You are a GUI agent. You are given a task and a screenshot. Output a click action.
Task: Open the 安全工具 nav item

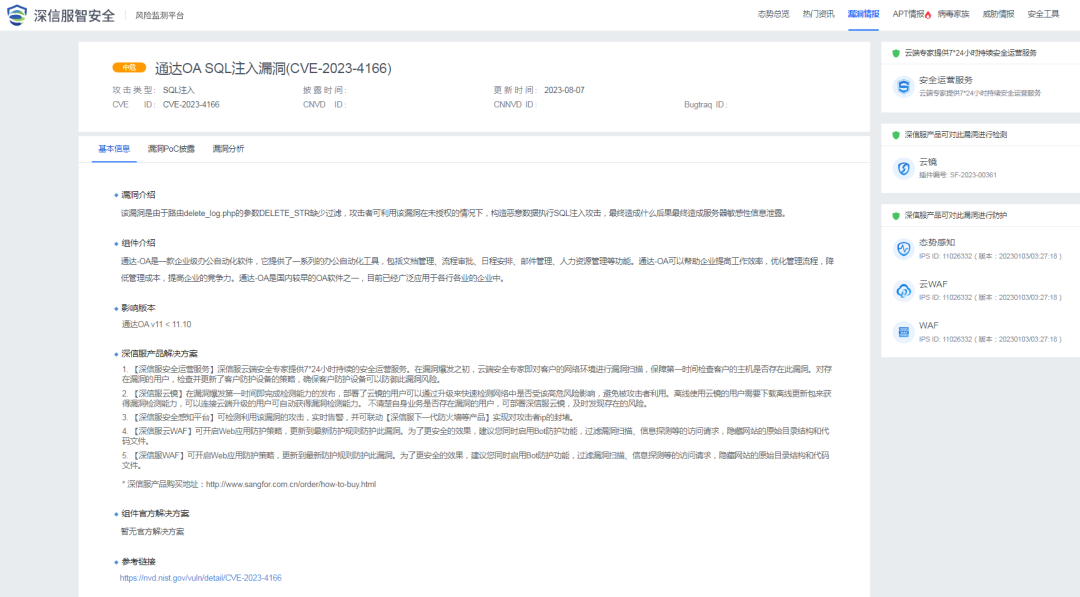click(1043, 14)
